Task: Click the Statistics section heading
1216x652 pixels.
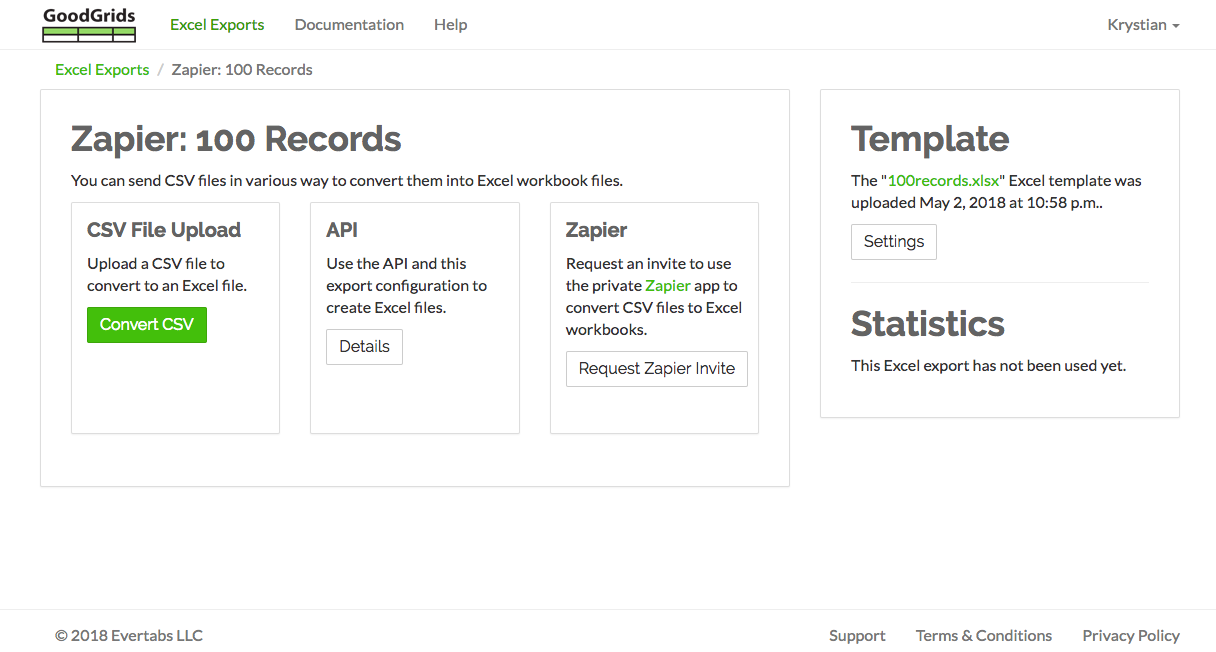Action: click(x=928, y=324)
